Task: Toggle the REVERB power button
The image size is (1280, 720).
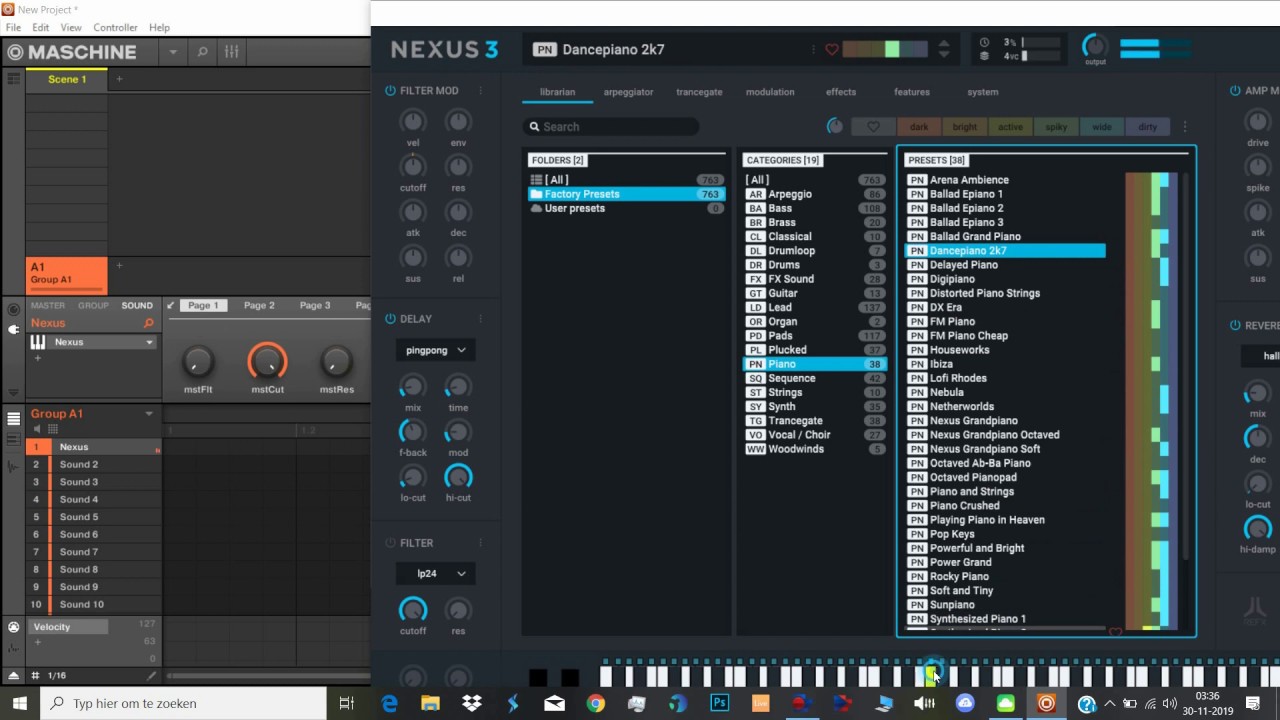Action: pyautogui.click(x=1235, y=326)
